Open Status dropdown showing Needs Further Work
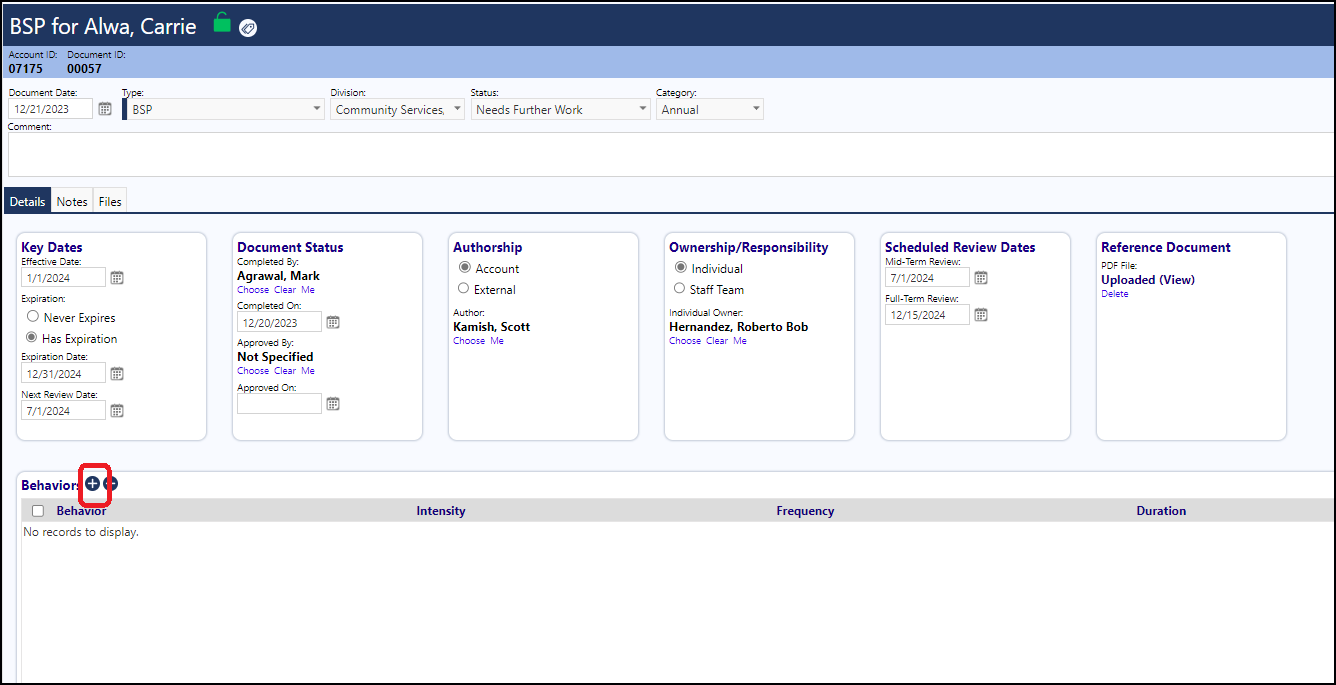The width and height of the screenshot is (1336, 685). (560, 110)
